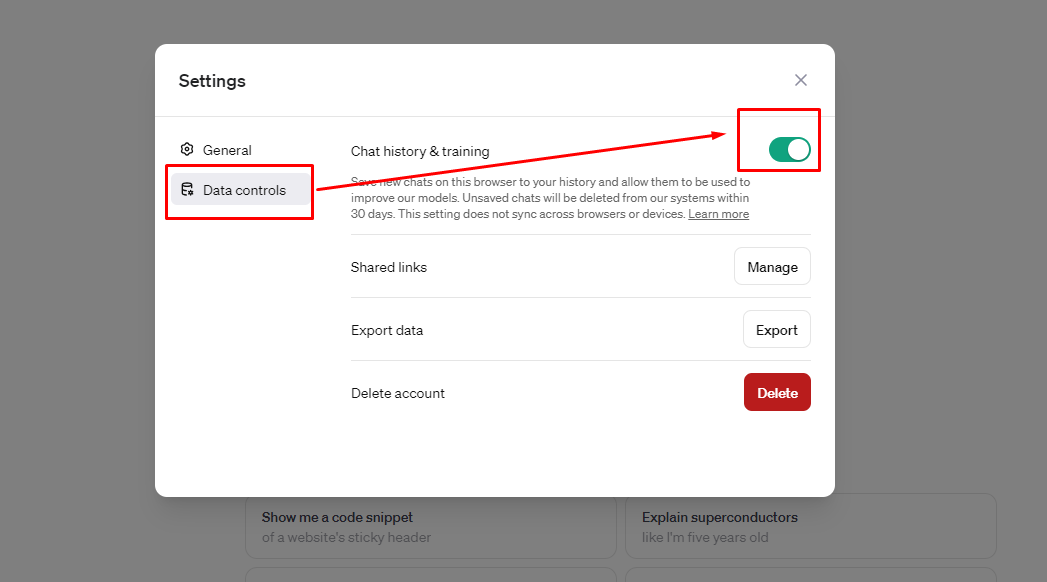This screenshot has height=582, width=1047.
Task: Click the Settings dialog heading
Action: click(212, 81)
